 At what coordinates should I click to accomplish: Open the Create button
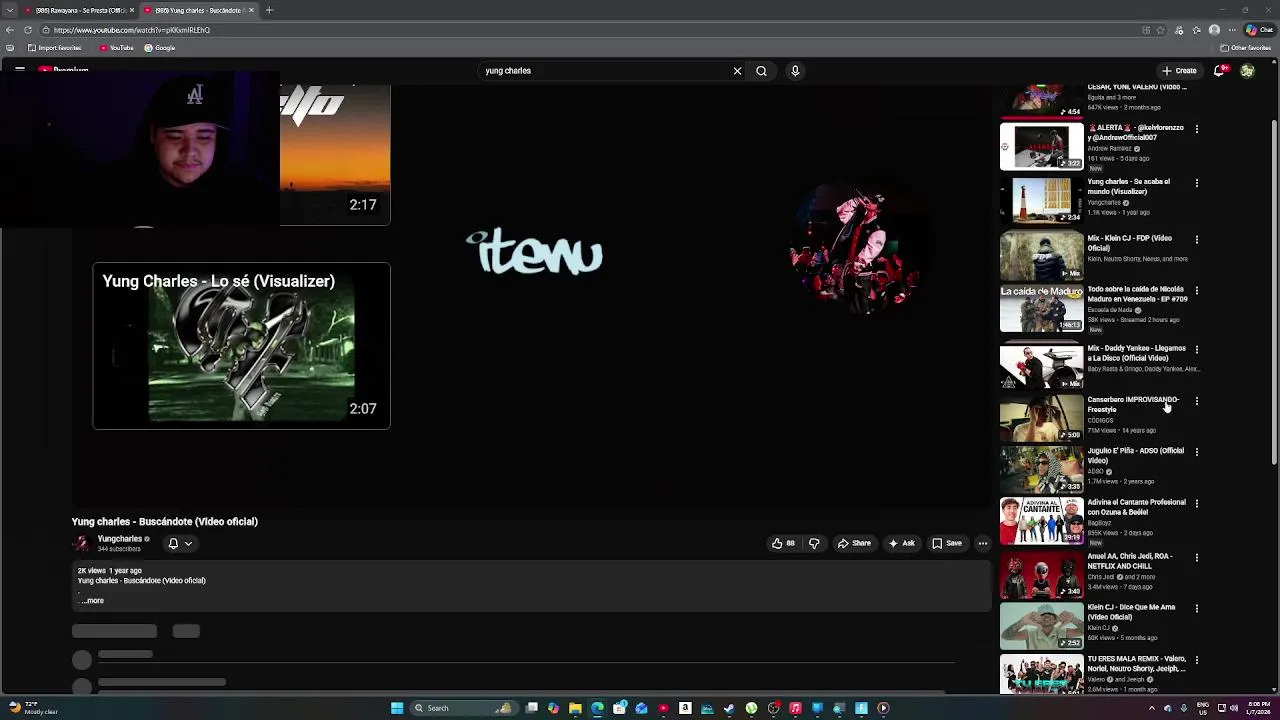pyautogui.click(x=1179, y=71)
